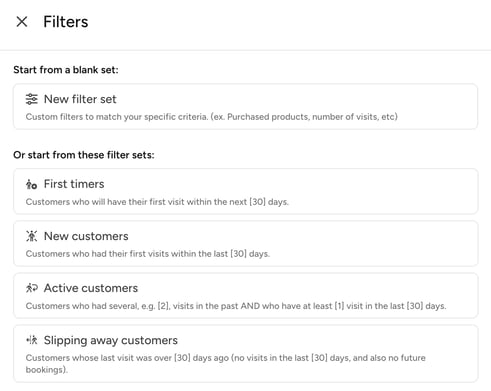Click the custom filters description text

(x=212, y=117)
